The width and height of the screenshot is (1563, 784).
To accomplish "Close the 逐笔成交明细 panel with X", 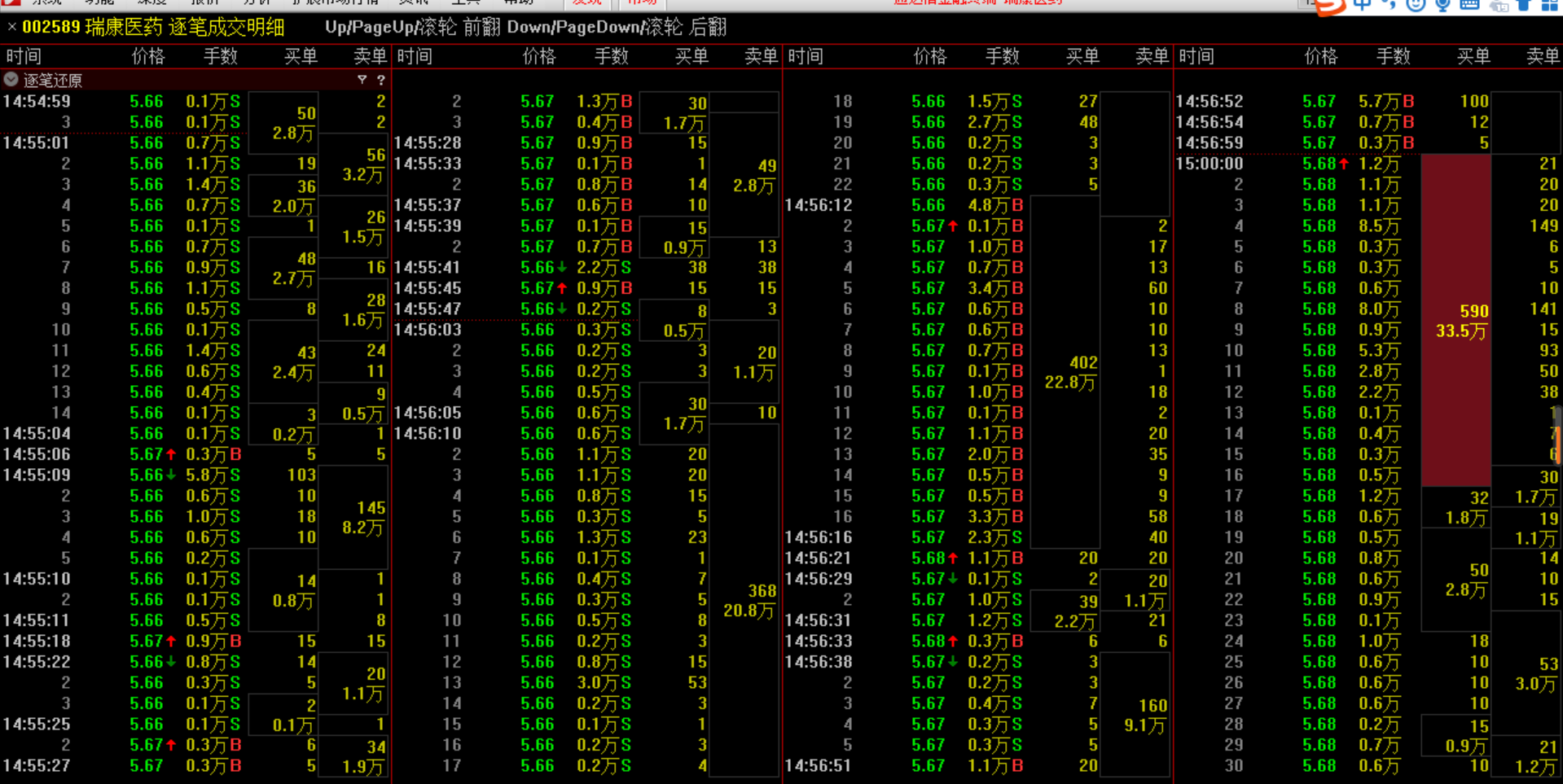I will (11, 28).
